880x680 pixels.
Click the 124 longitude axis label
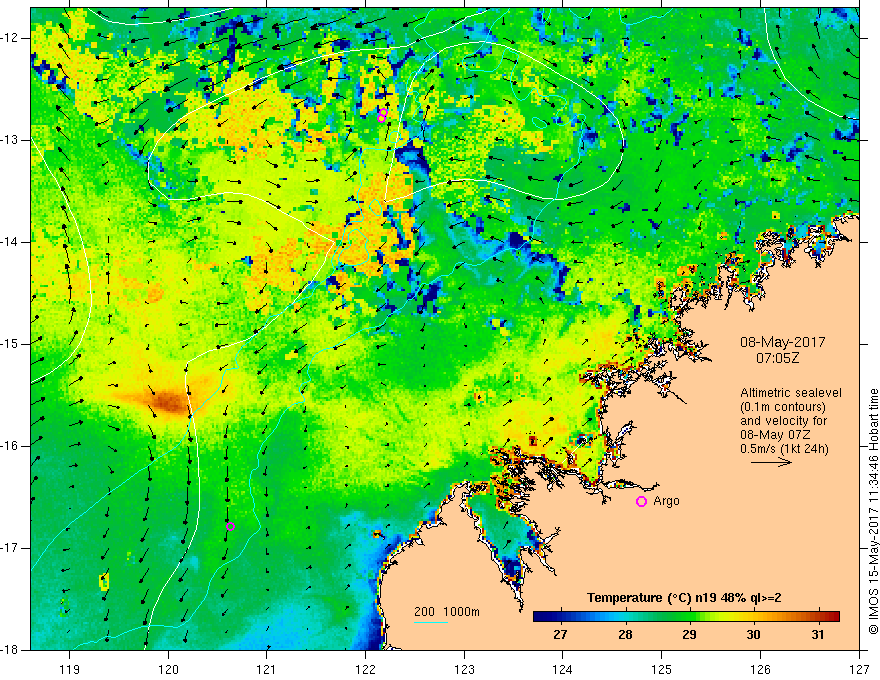563,669
